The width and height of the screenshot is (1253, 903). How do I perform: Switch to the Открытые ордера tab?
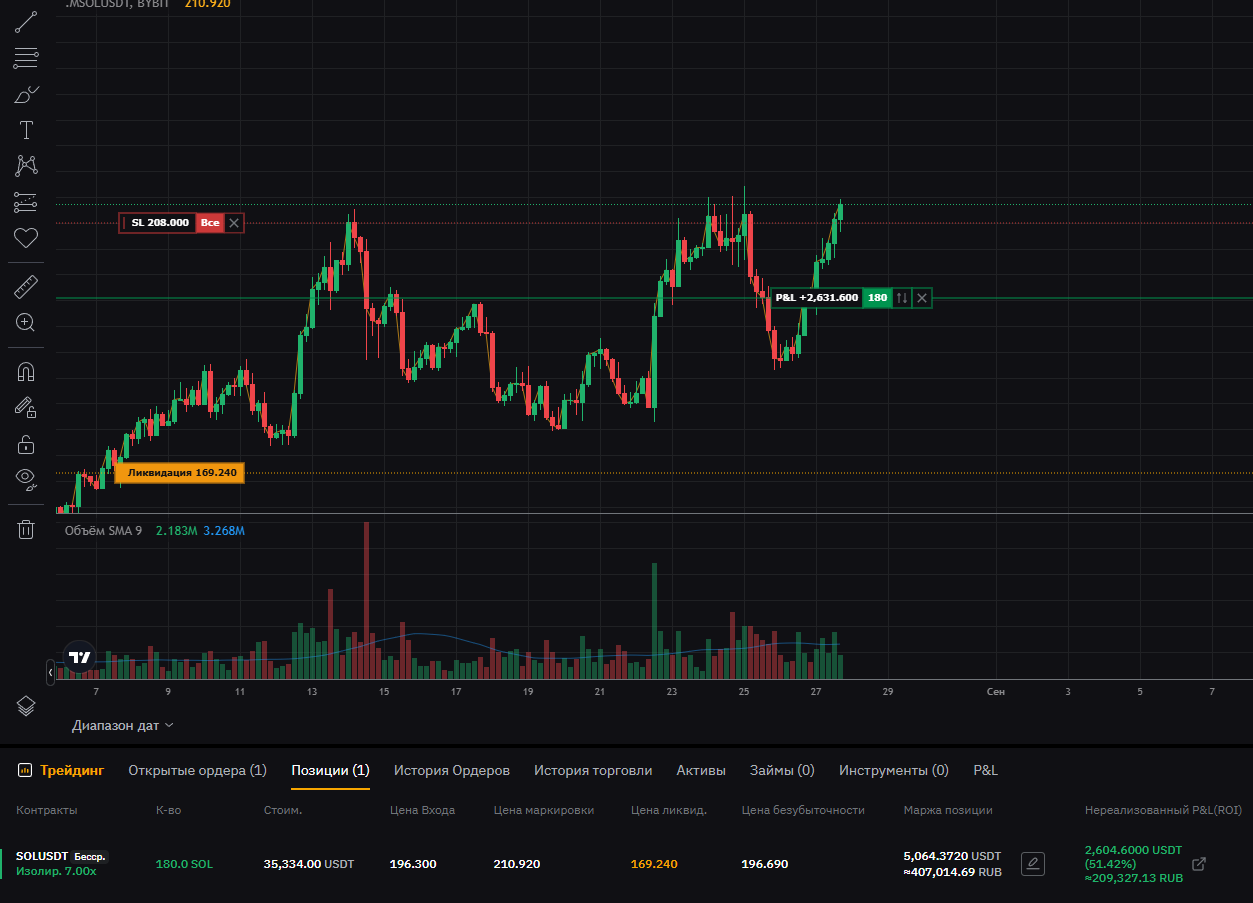pyautogui.click(x=197, y=770)
